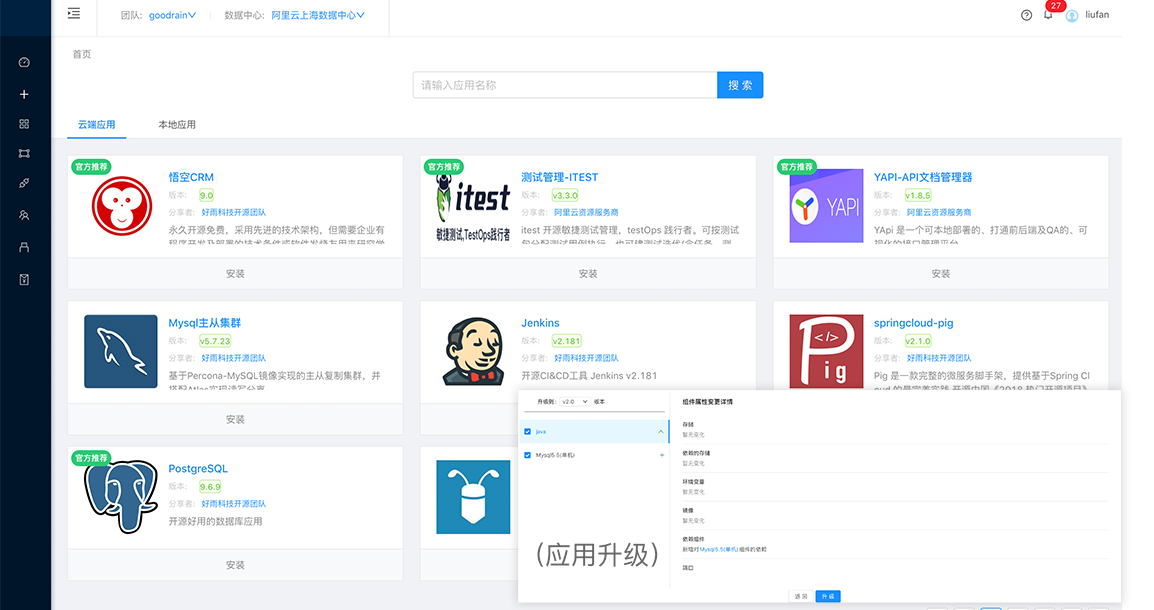
Task: Open the team members icon in sidebar
Action: click(24, 216)
